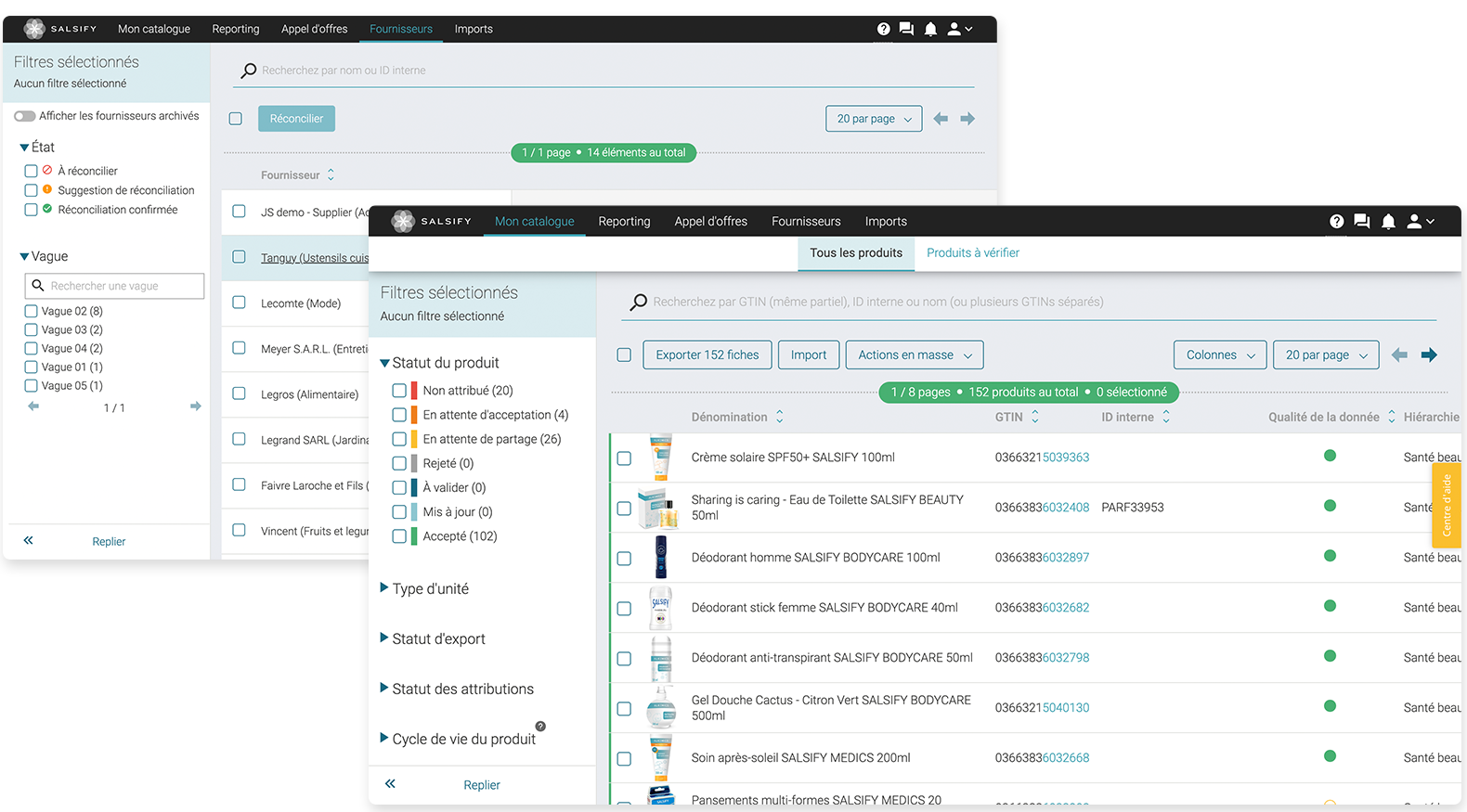Check the À réconcilier filter

[x=31, y=171]
